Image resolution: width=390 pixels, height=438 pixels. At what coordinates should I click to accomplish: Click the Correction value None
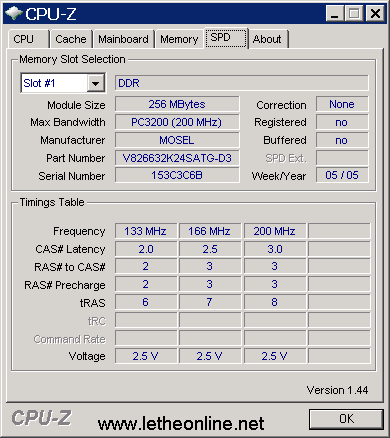click(342, 104)
